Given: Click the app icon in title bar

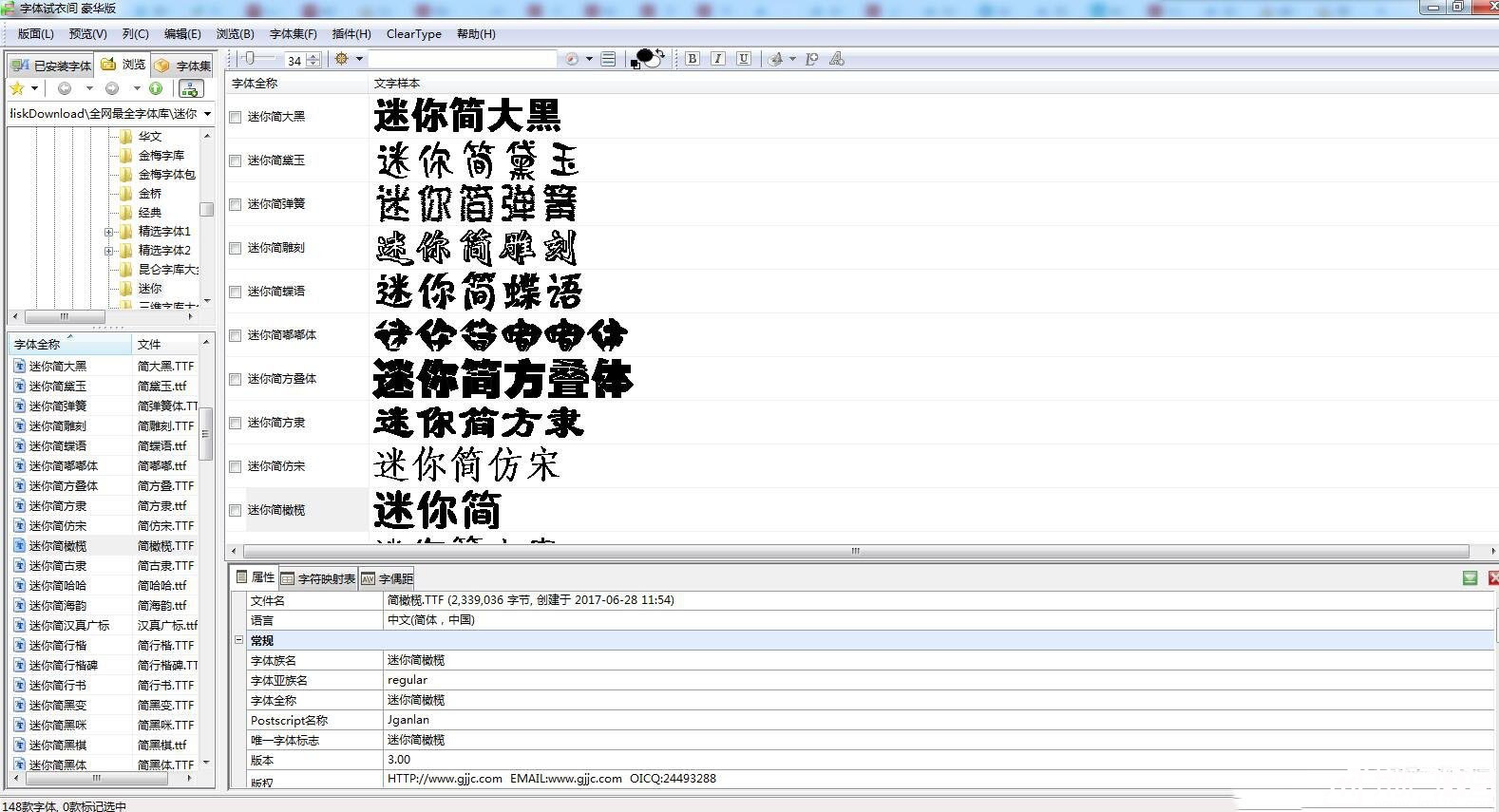Looking at the screenshot, I should tap(9, 8).
